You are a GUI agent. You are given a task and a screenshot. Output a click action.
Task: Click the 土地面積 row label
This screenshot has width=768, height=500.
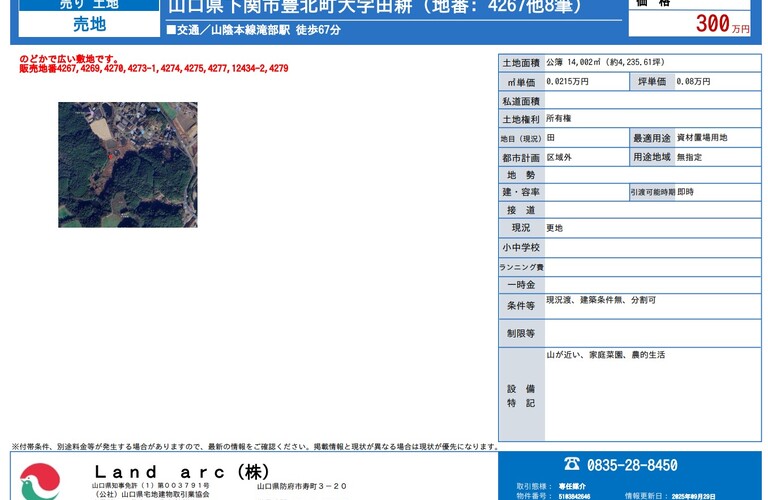(x=521, y=63)
